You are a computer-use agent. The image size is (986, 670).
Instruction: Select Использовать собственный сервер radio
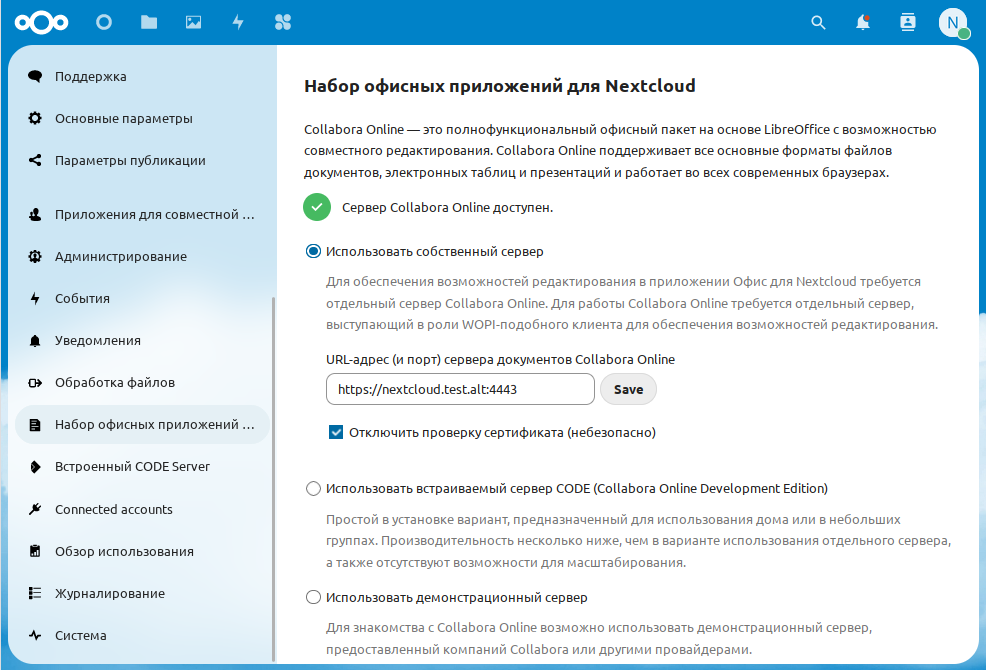(x=313, y=252)
